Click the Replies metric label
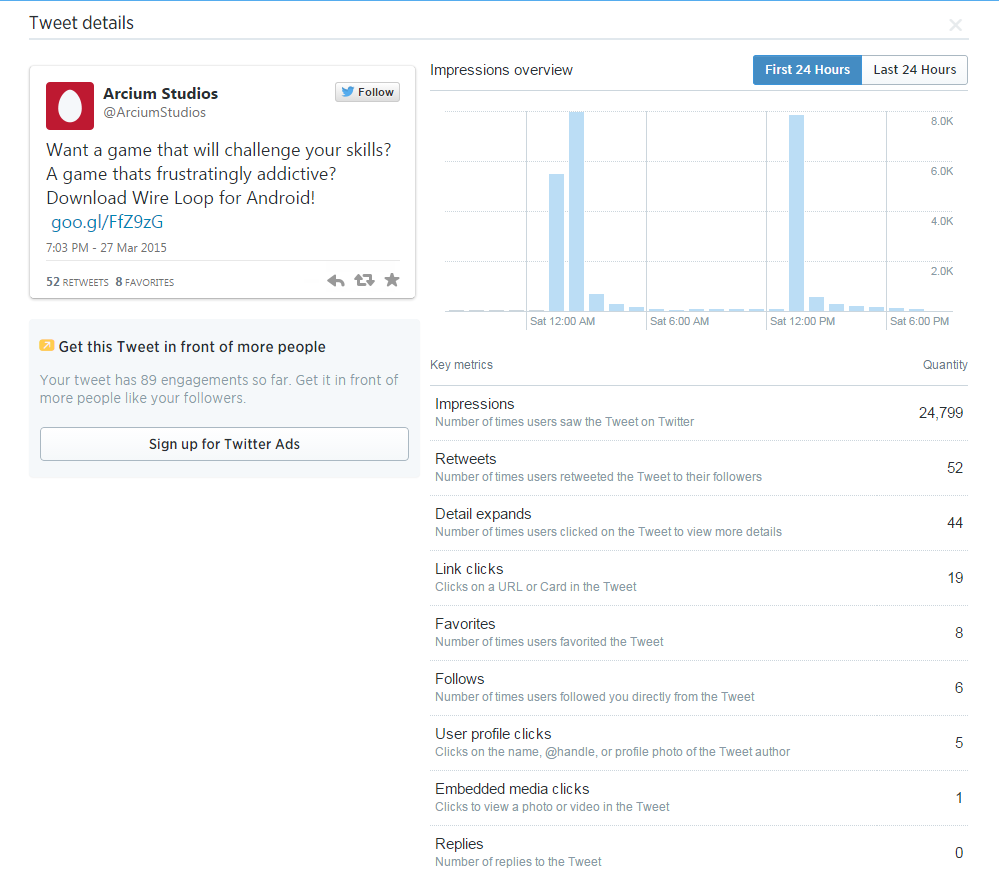Viewport: 999px width, 891px height. (x=459, y=844)
